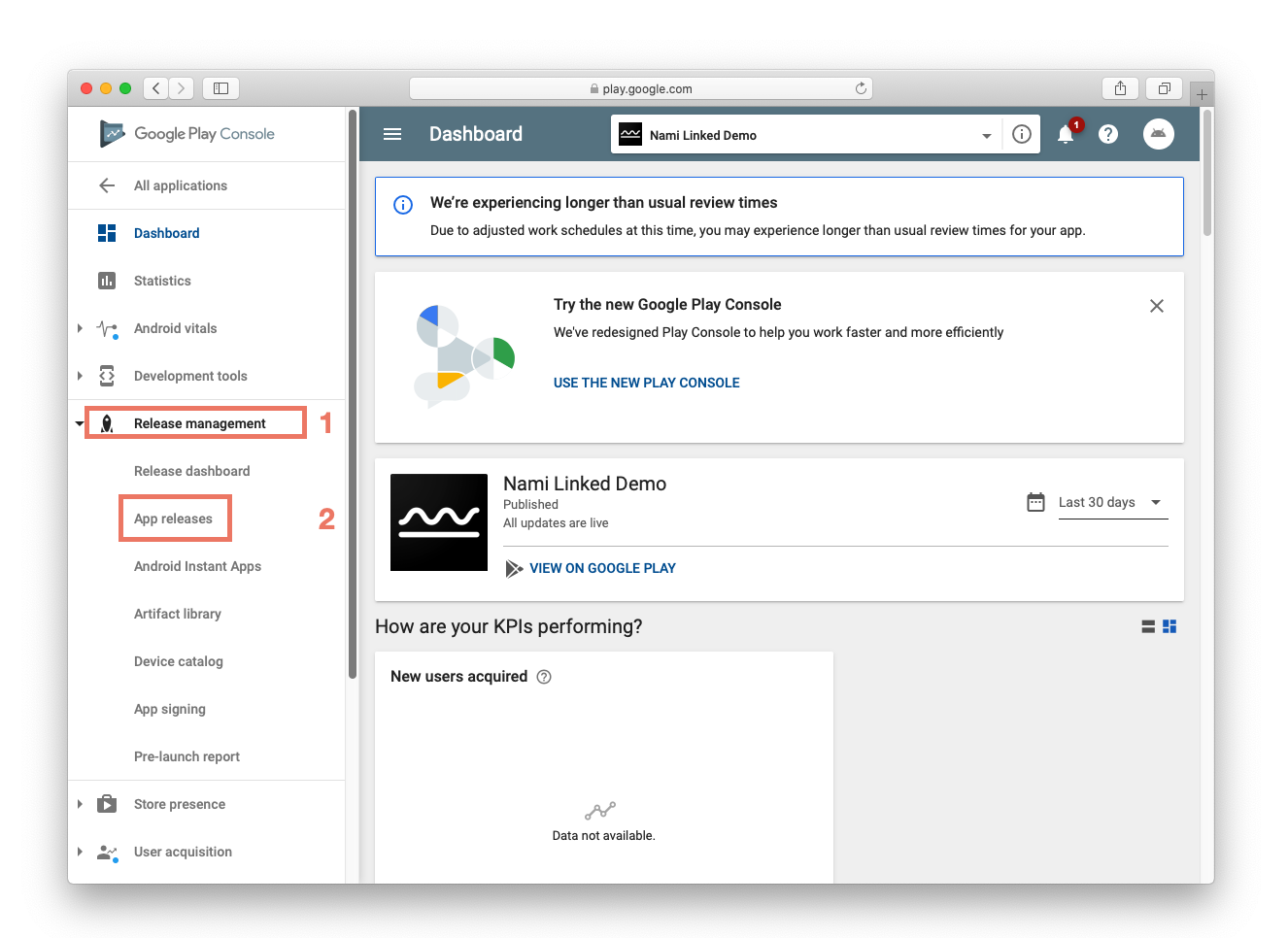
Task: Click the calendar icon near Last 30 days
Action: tap(1036, 502)
